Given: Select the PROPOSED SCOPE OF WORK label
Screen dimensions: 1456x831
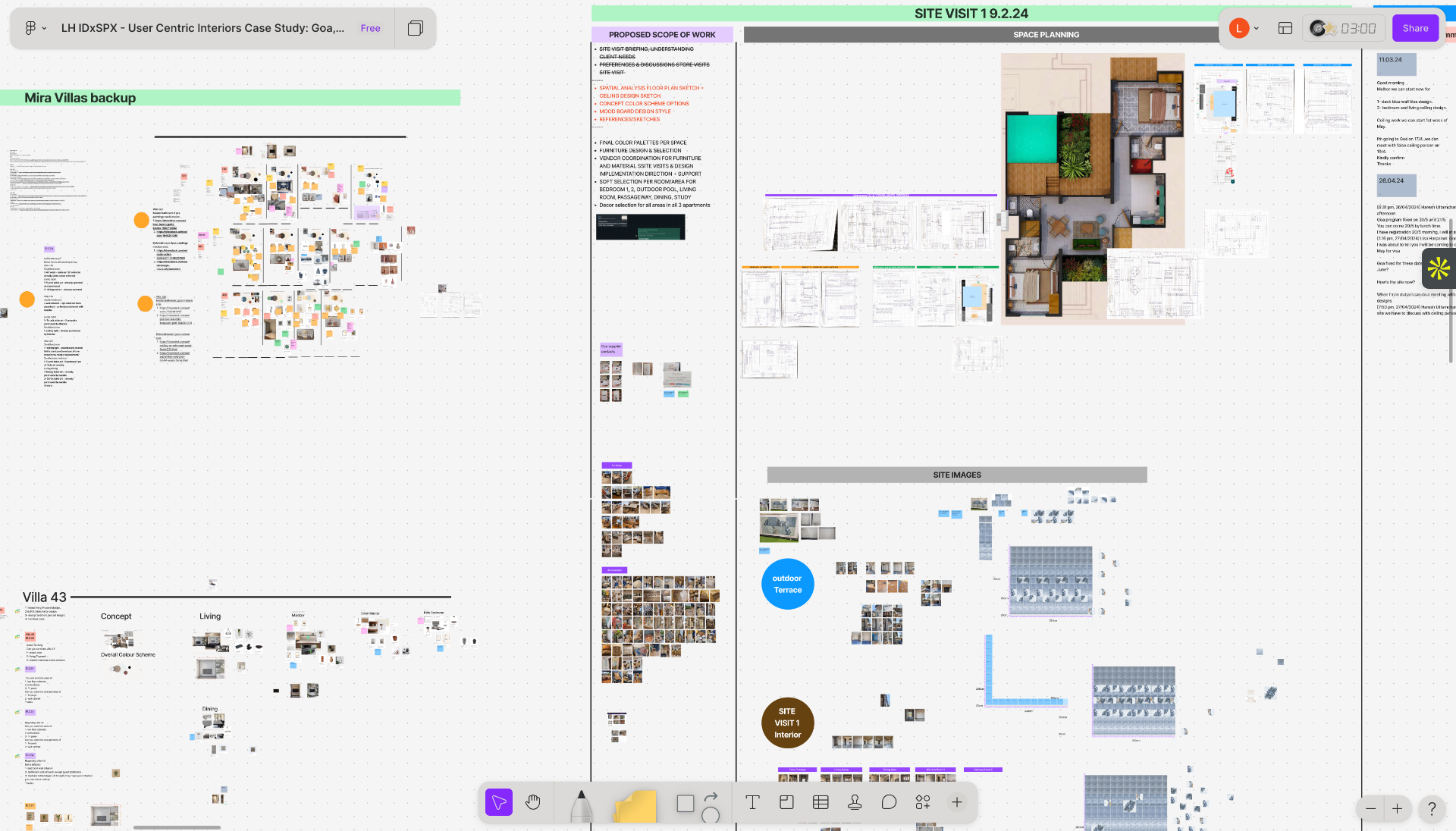Looking at the screenshot, I should click(x=662, y=34).
